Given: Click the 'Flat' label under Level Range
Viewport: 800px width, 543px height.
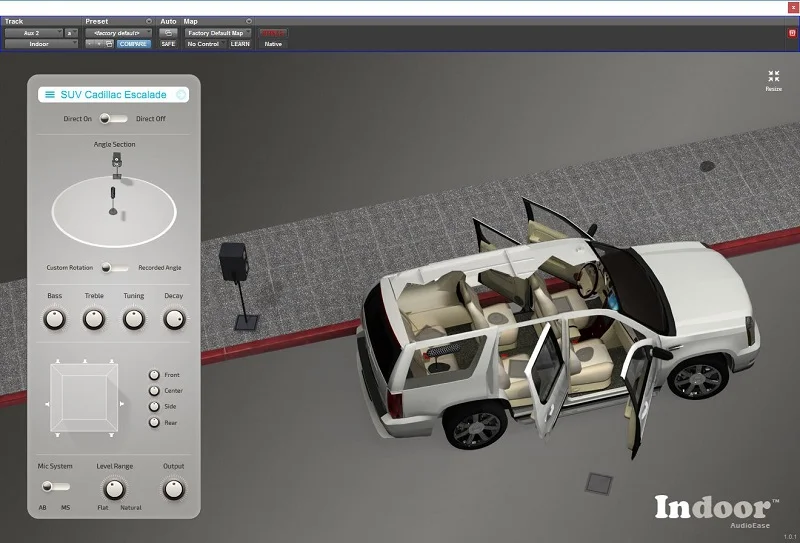Looking at the screenshot, I should (103, 508).
